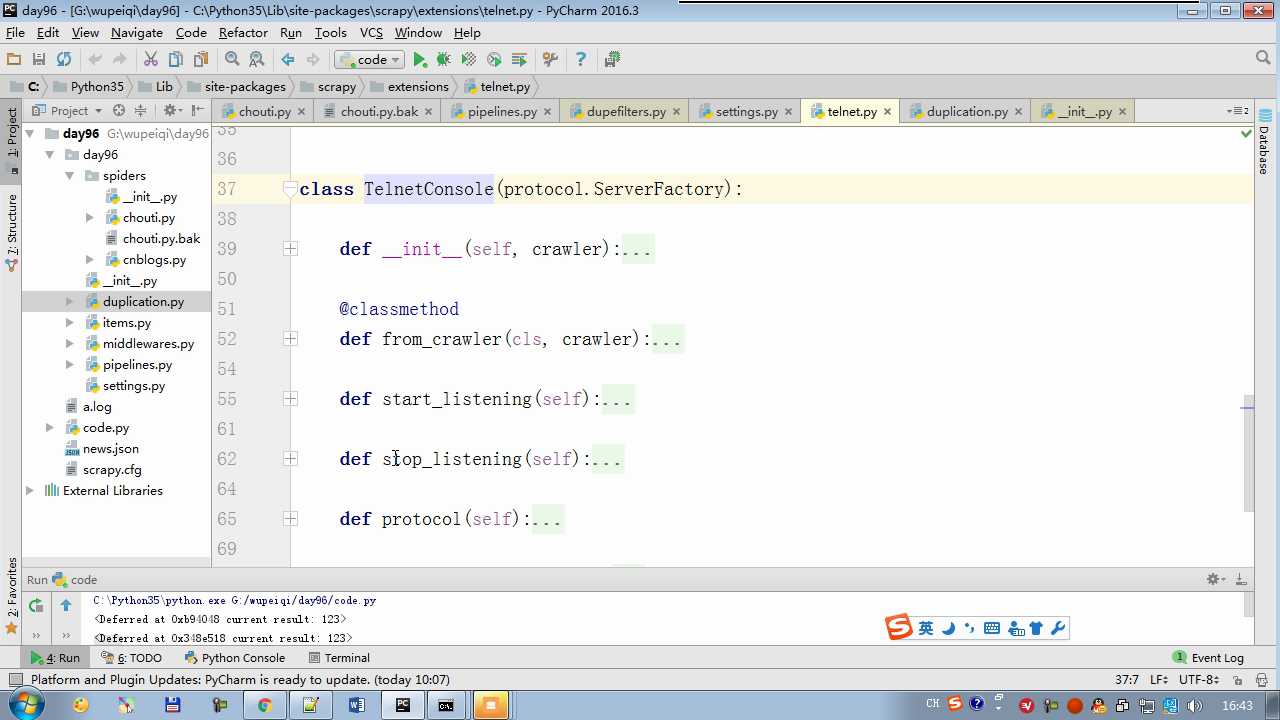Open the Database side panel
Image resolution: width=1280 pixels, height=720 pixels.
(1264, 143)
